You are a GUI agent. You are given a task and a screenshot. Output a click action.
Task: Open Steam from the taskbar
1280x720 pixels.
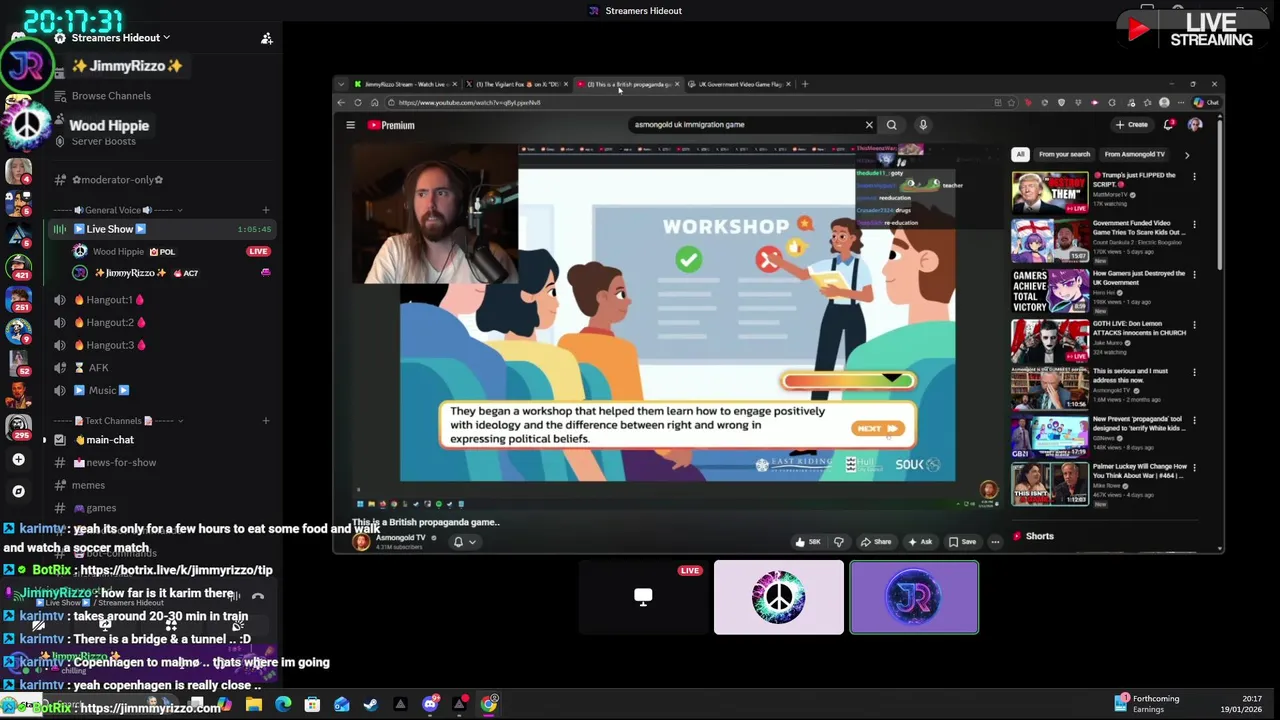point(371,704)
